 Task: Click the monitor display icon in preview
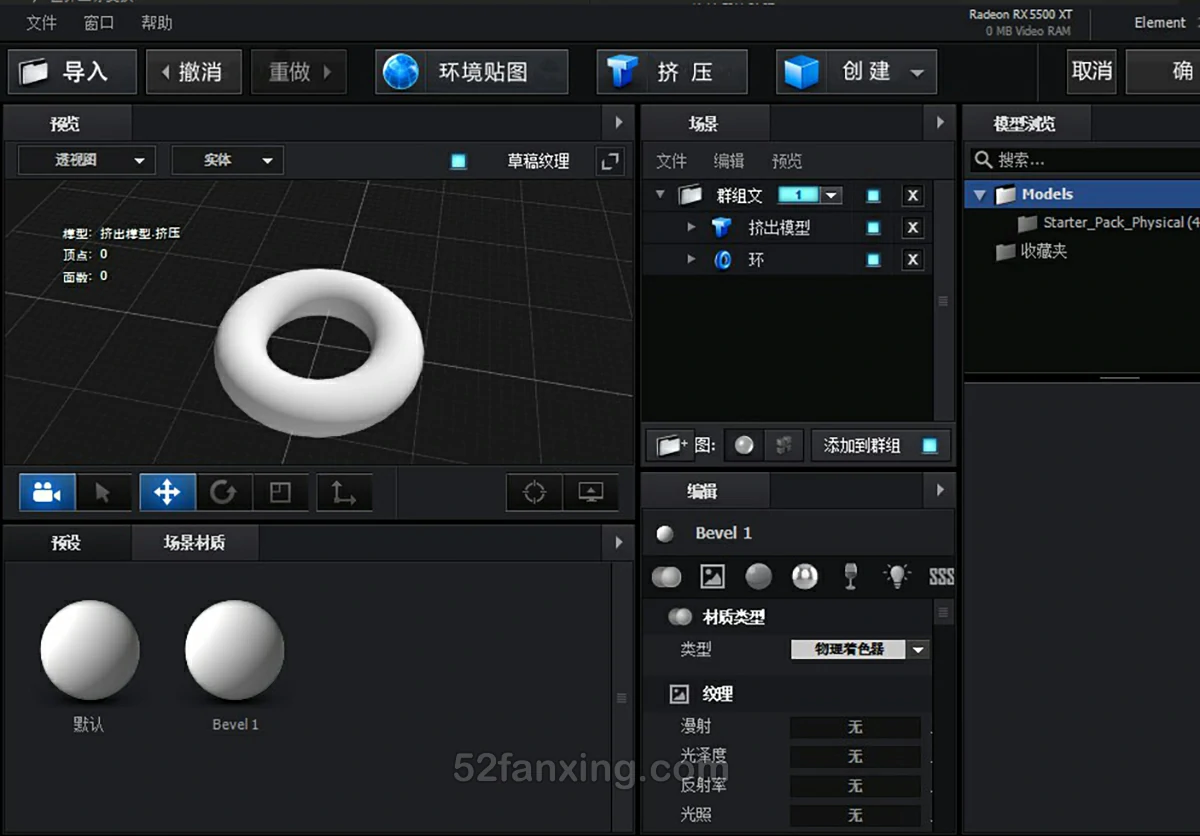pos(590,492)
